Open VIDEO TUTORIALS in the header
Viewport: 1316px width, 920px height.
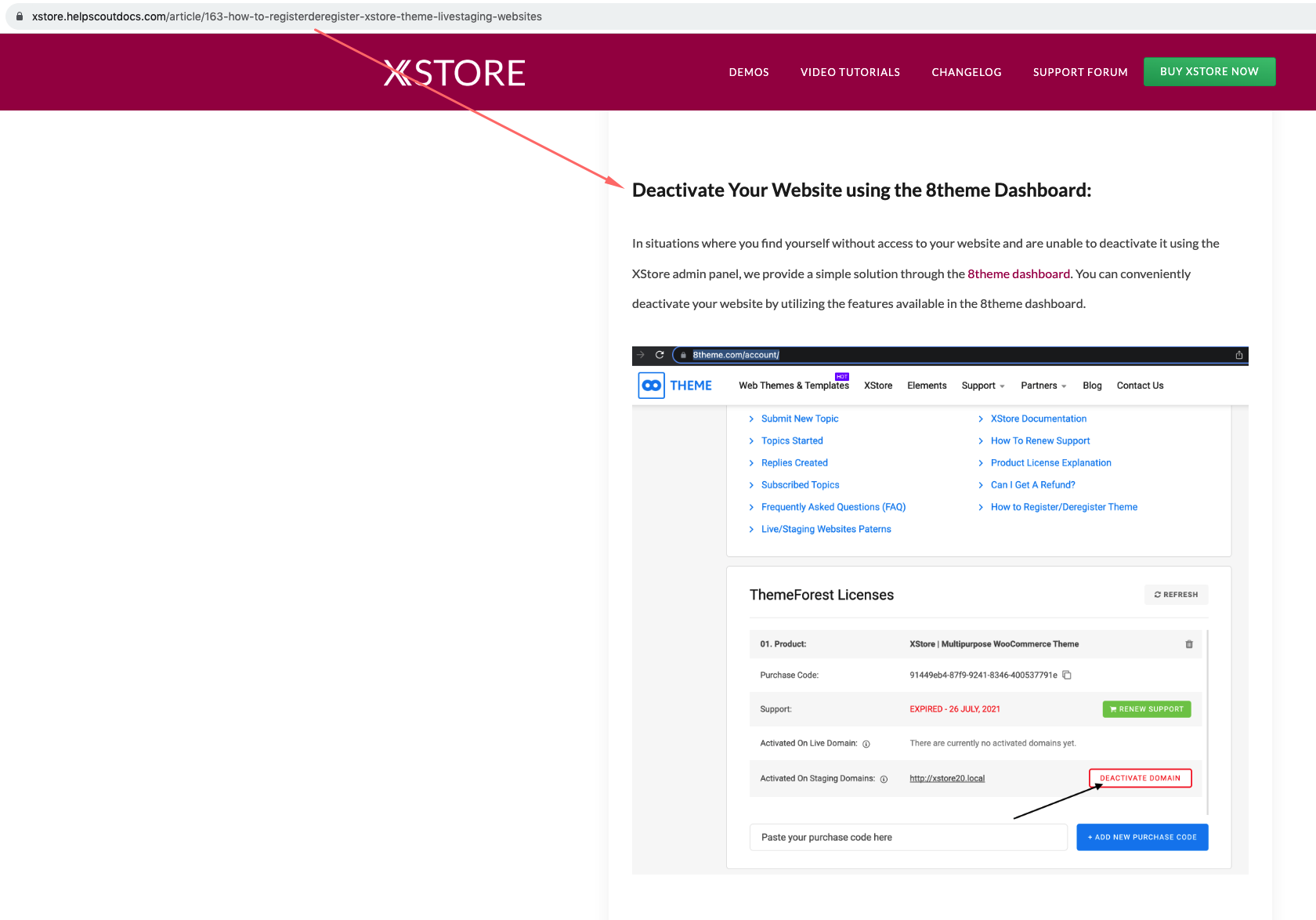[850, 72]
